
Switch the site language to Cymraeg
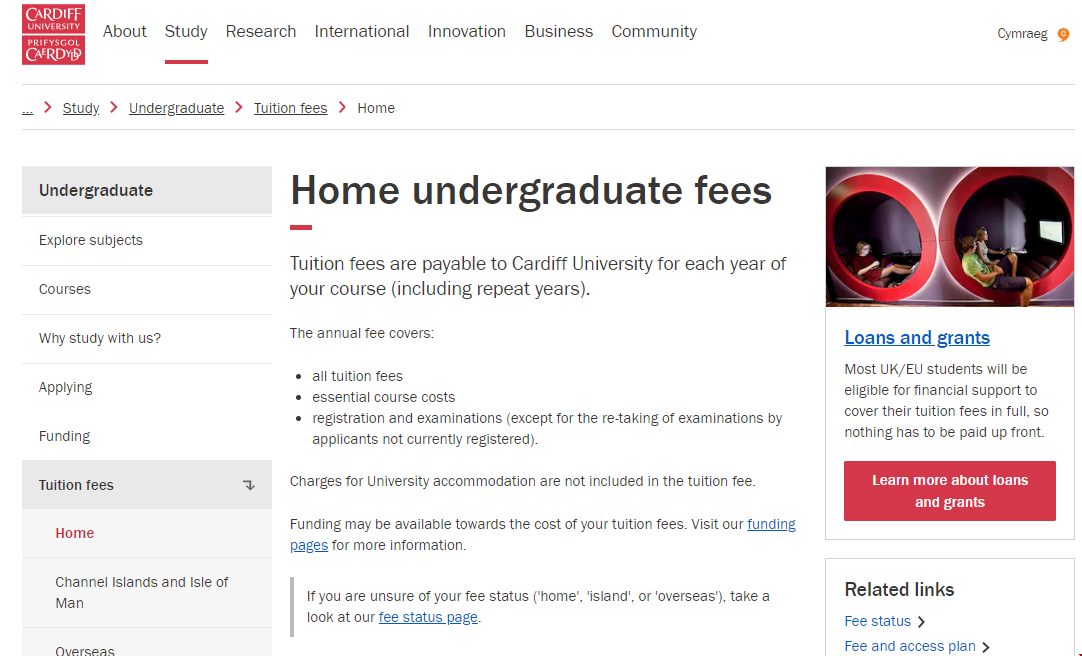[x=1022, y=33]
